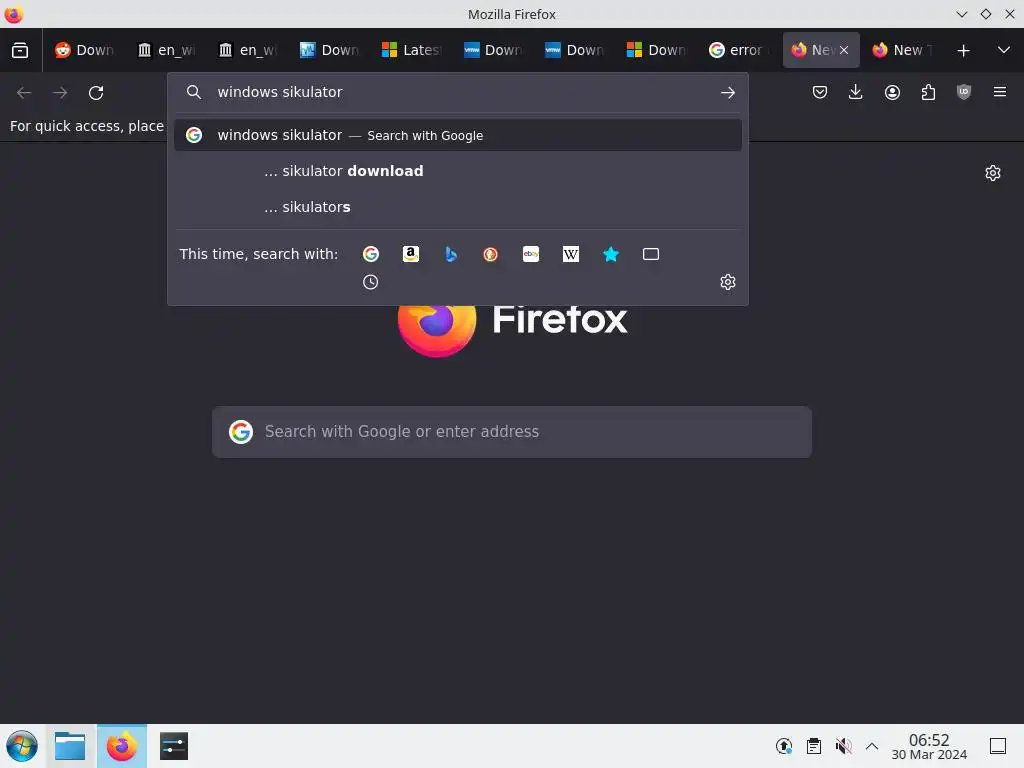Switch to first Reddit 'Down' tab

pyautogui.click(x=84, y=50)
